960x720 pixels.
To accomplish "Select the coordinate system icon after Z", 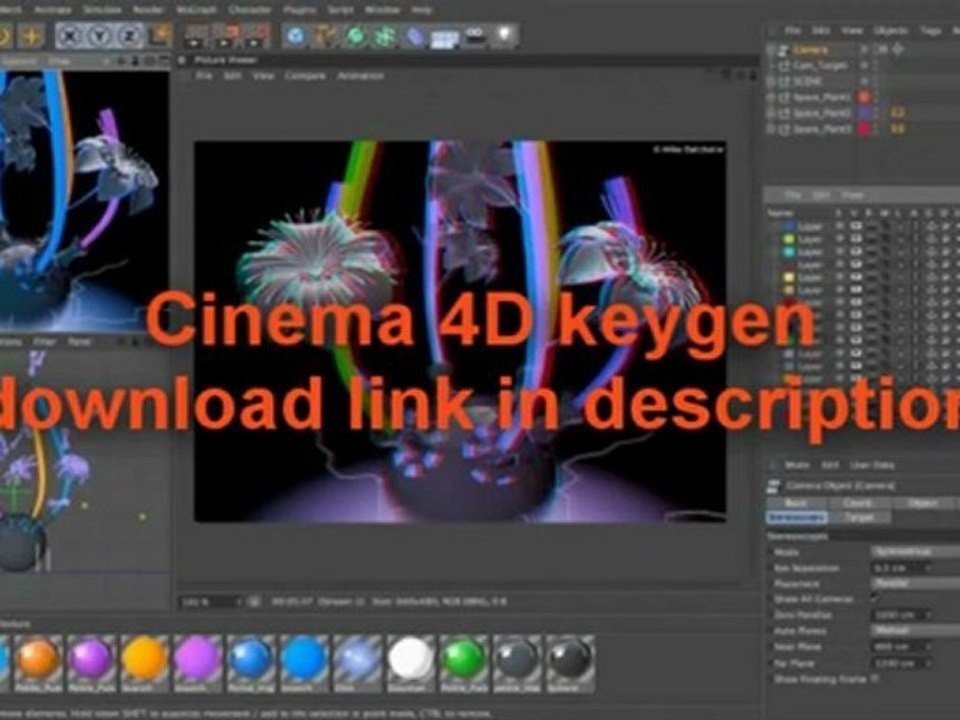I will click(x=159, y=36).
